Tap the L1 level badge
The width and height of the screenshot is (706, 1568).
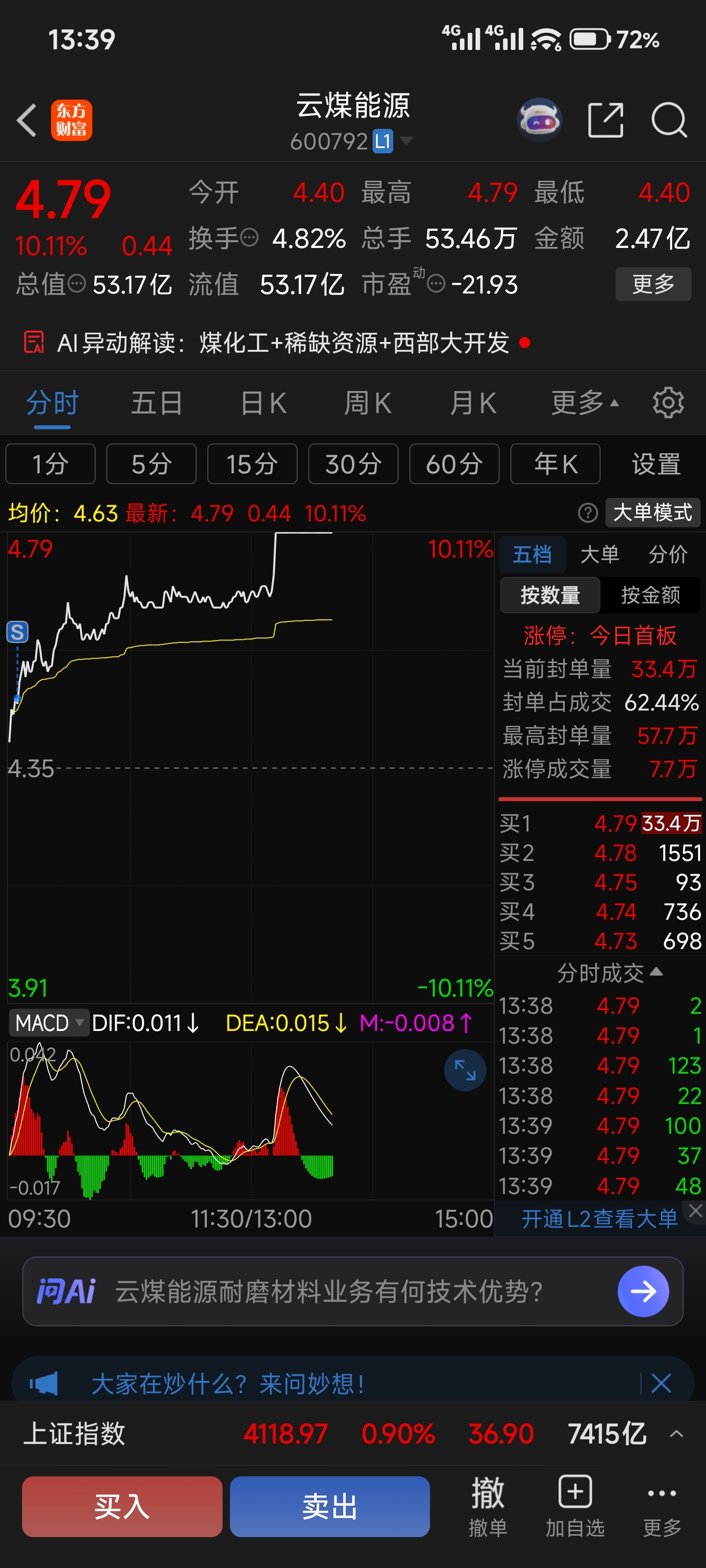pyautogui.click(x=382, y=141)
